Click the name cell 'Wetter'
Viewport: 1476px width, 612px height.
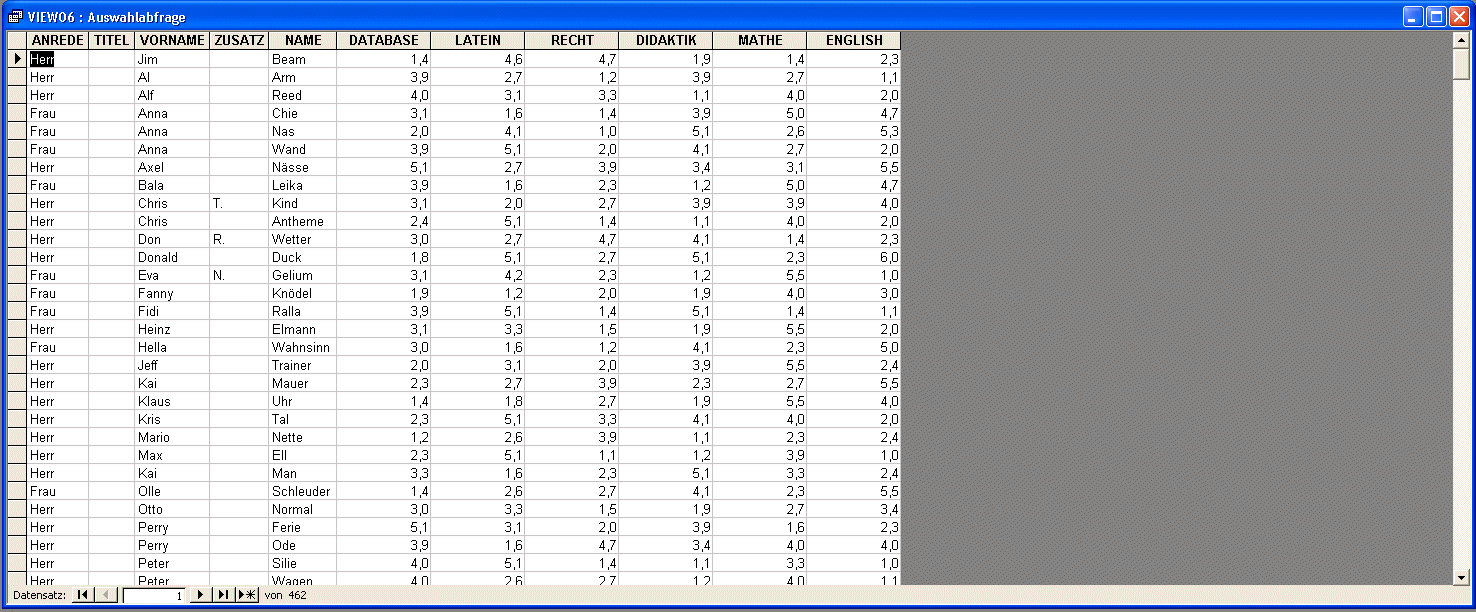point(303,239)
